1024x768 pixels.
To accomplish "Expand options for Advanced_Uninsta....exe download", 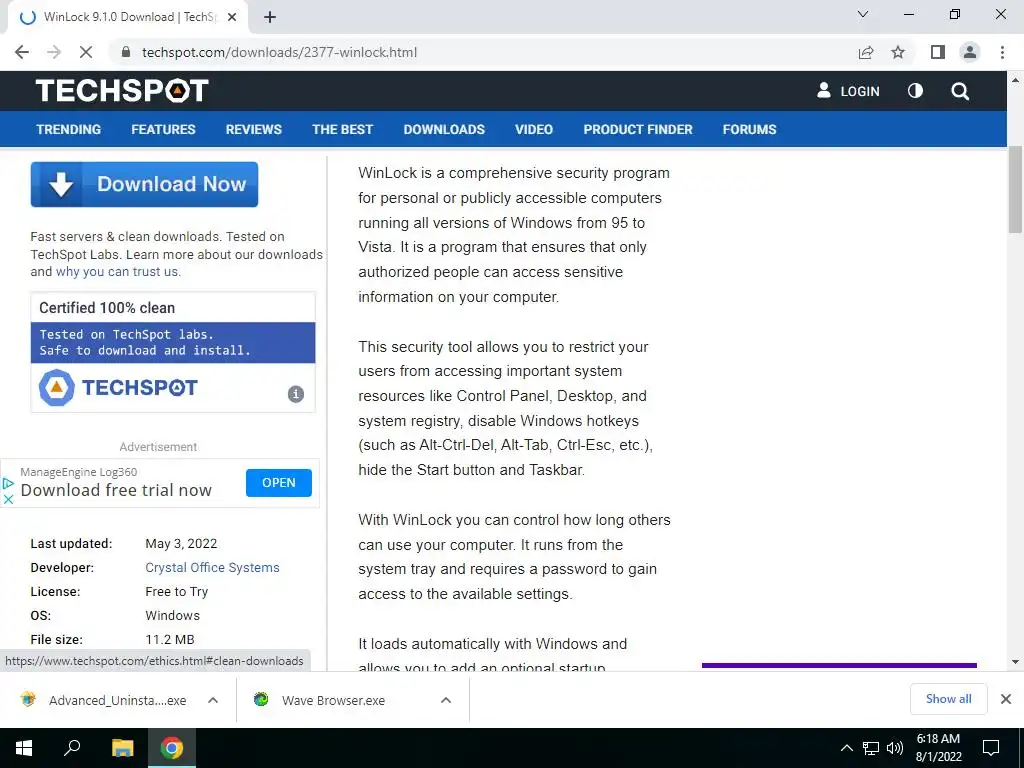I will pos(213,700).
